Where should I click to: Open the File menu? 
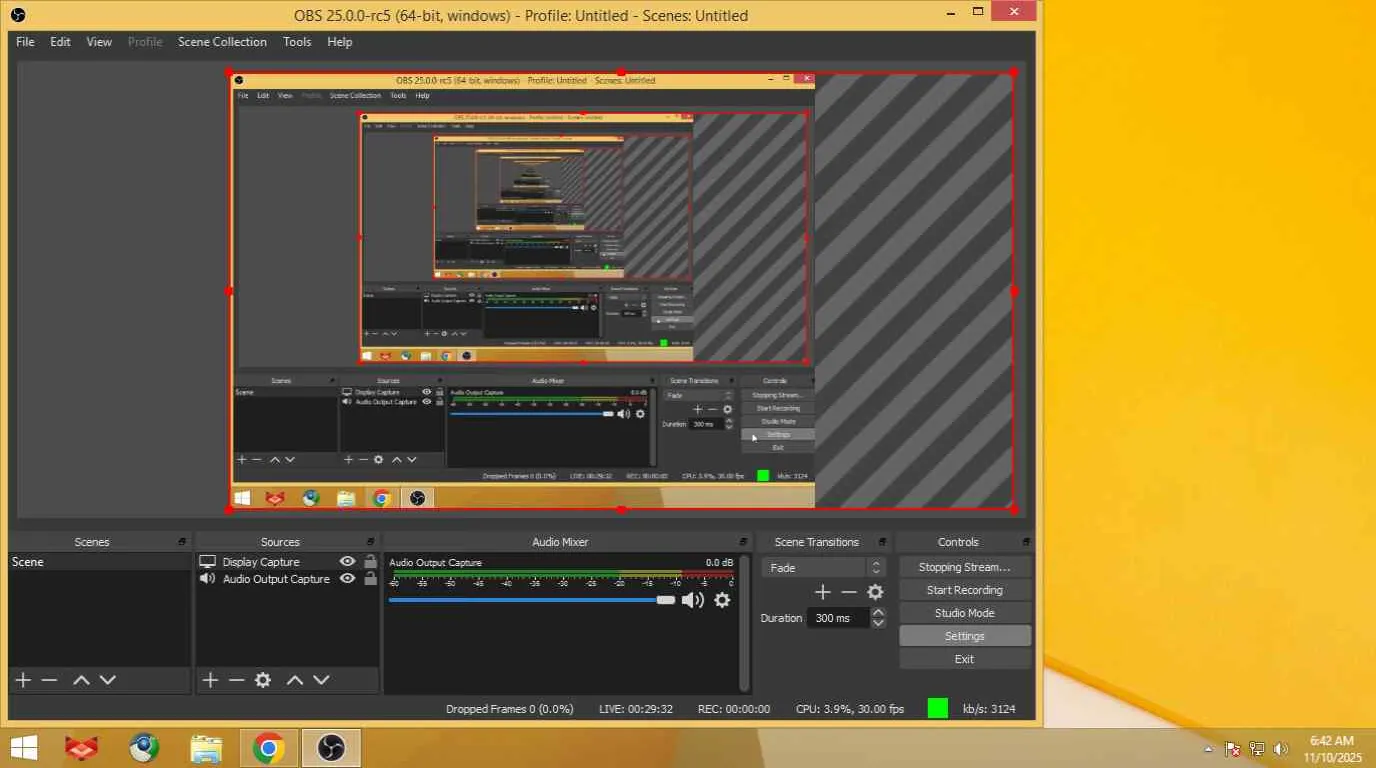[x=25, y=42]
